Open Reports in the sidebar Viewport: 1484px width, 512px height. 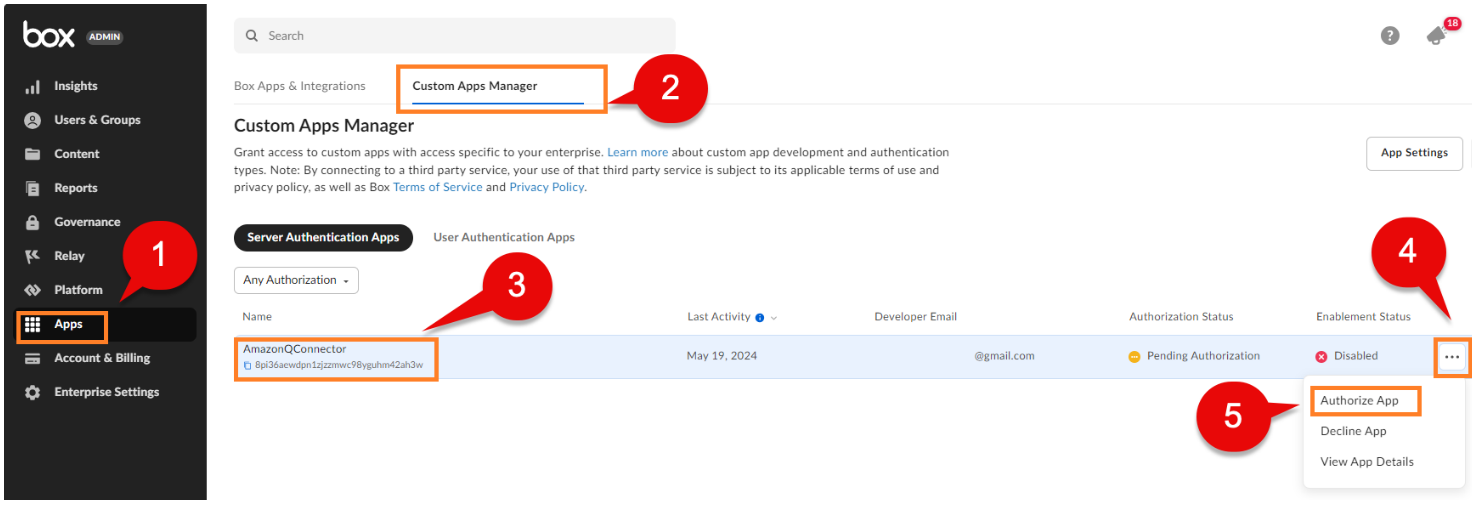coord(75,188)
